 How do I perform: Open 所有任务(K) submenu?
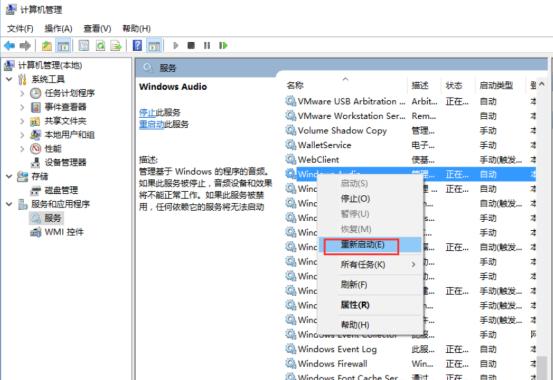tap(370, 264)
